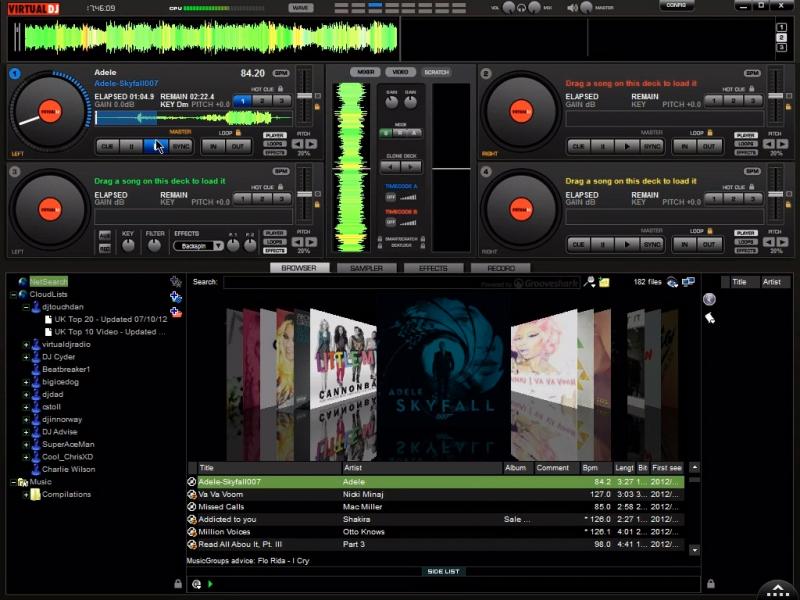800x600 pixels.
Task: Expand the DJ Cyder node
Action: [x=26, y=357]
